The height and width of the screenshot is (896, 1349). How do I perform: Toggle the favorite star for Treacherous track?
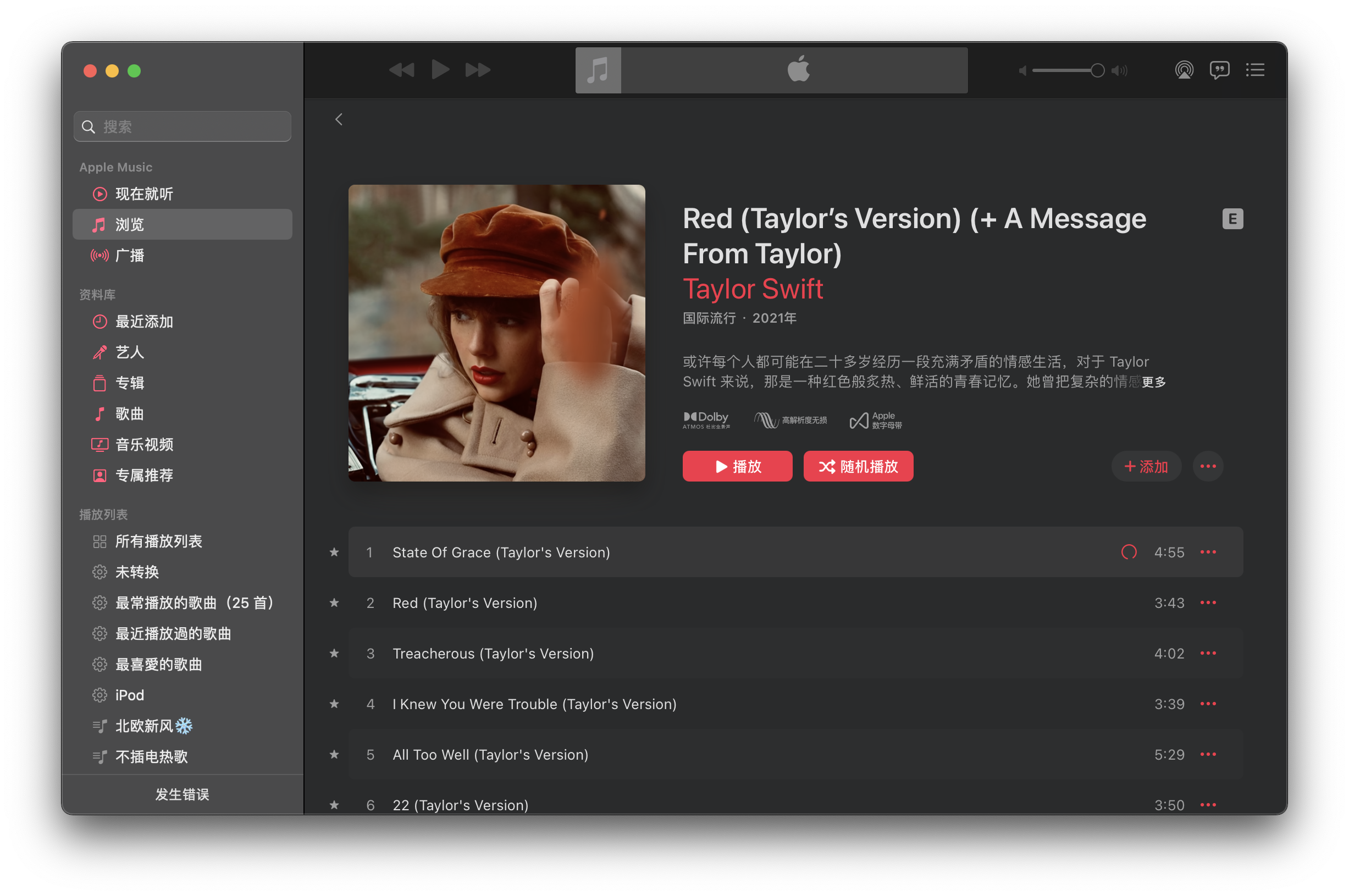click(x=334, y=653)
